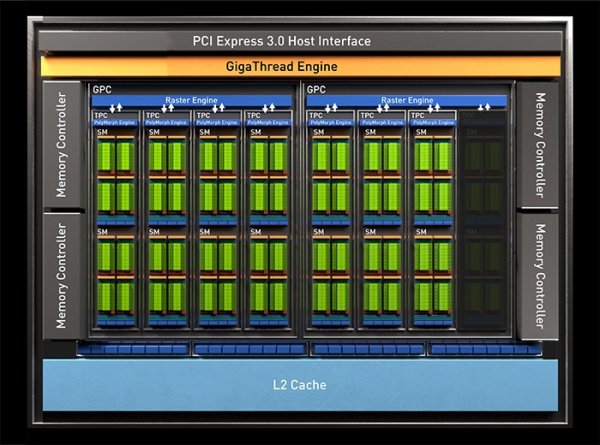This screenshot has width=600, height=445.
Task: Click the lower-right Memory Controller block
Action: point(537,276)
